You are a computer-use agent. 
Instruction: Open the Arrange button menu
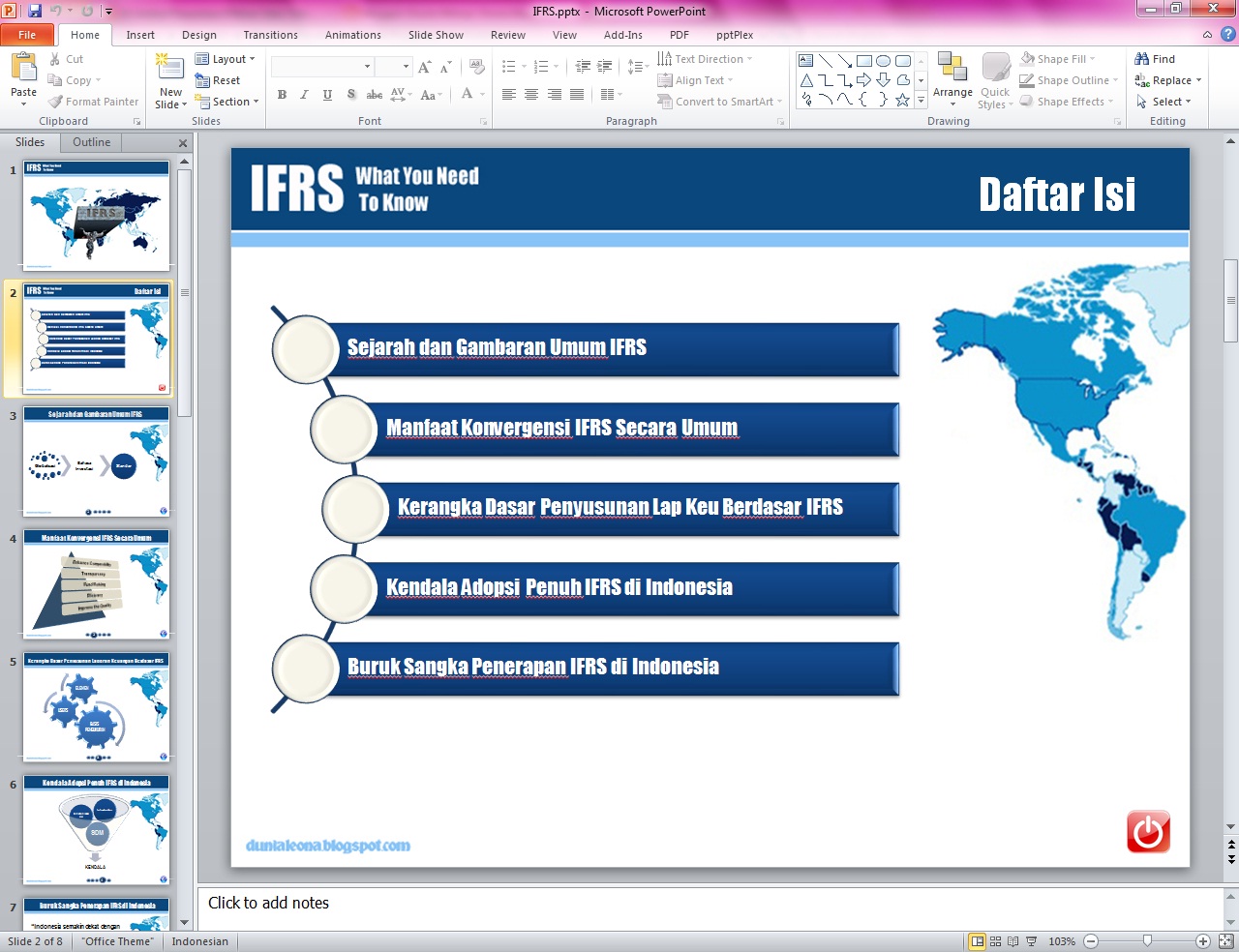pyautogui.click(x=952, y=81)
